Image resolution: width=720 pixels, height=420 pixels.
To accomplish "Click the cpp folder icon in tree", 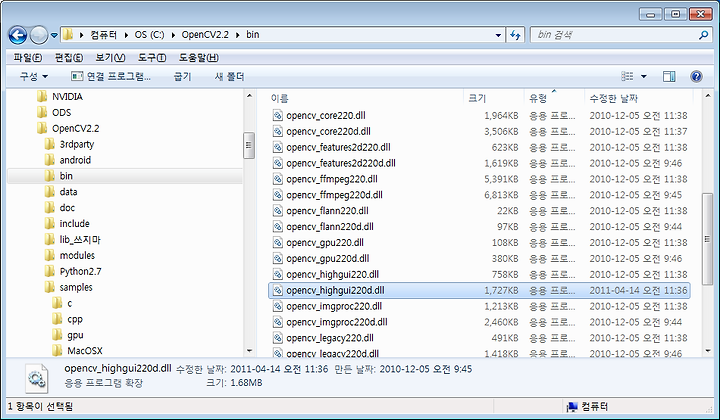I will 57,319.
